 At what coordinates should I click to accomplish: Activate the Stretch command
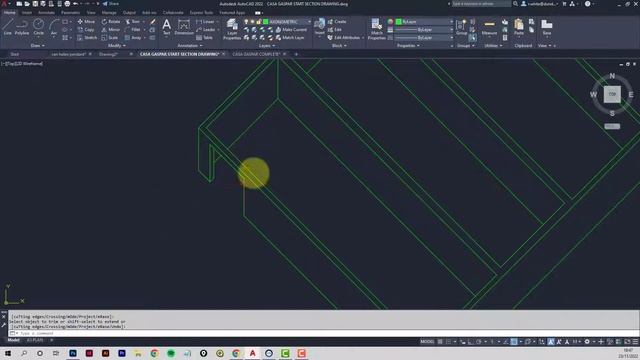[87, 38]
